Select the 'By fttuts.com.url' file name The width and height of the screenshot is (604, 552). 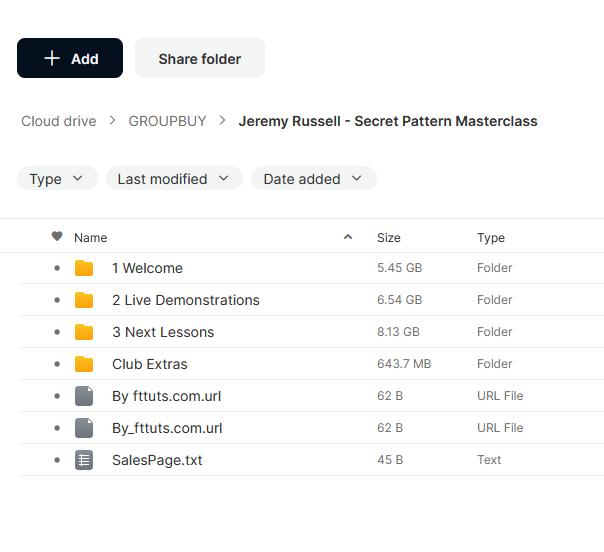[x=166, y=396]
